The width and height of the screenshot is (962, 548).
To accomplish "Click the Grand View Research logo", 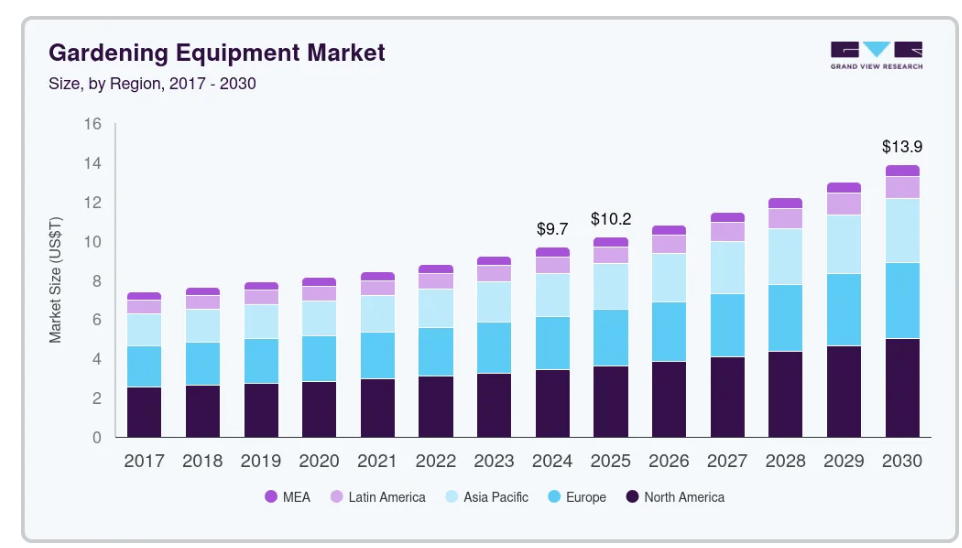I will click(x=876, y=55).
